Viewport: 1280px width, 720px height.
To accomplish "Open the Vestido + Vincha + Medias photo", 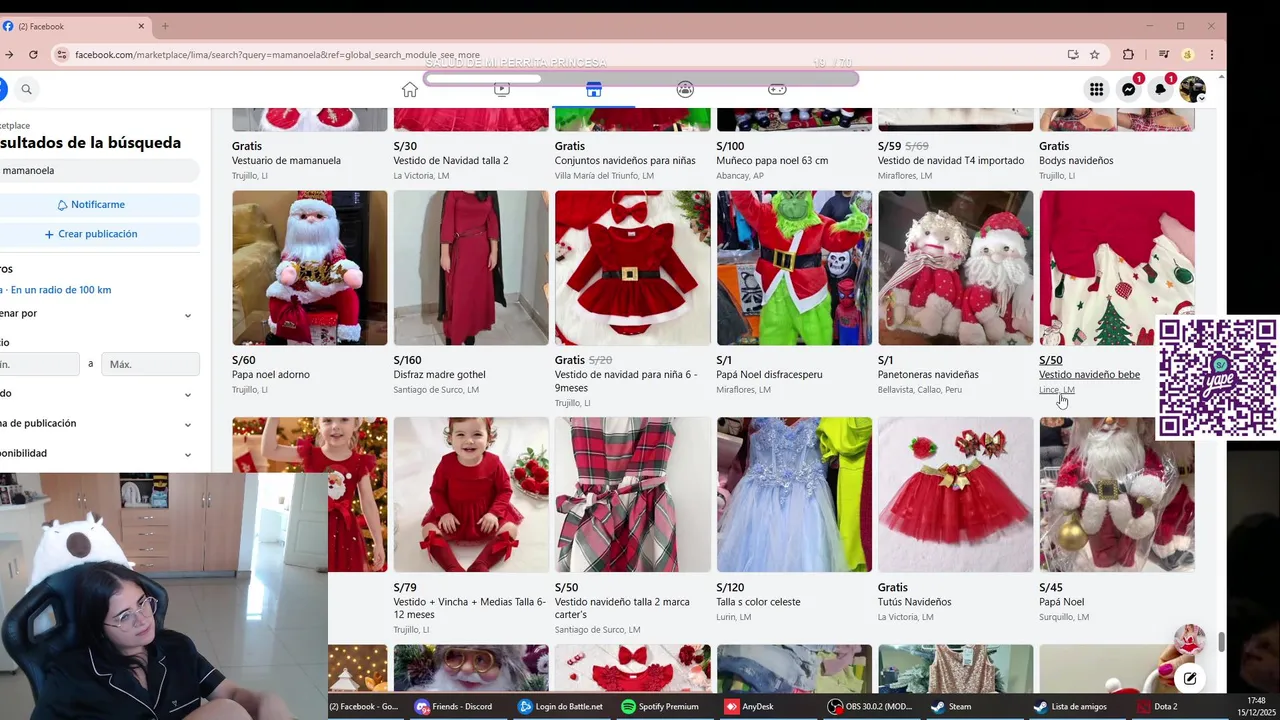I will pyautogui.click(x=471, y=495).
